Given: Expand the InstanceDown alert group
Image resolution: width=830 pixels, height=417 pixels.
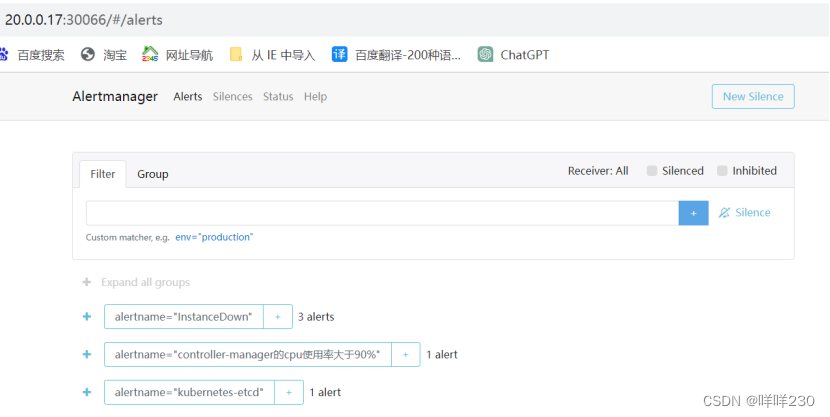Looking at the screenshot, I should click(87, 316).
